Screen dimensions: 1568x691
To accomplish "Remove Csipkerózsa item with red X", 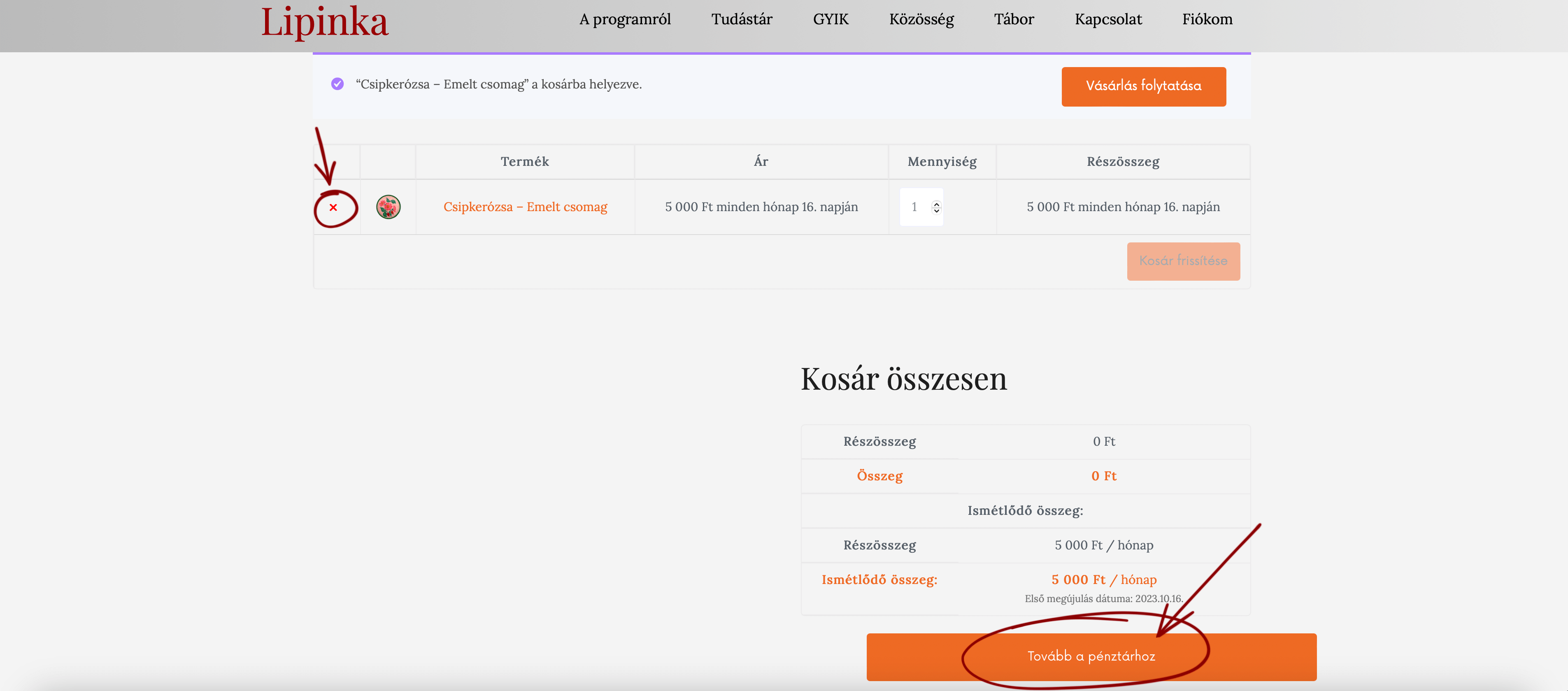I will coord(333,207).
